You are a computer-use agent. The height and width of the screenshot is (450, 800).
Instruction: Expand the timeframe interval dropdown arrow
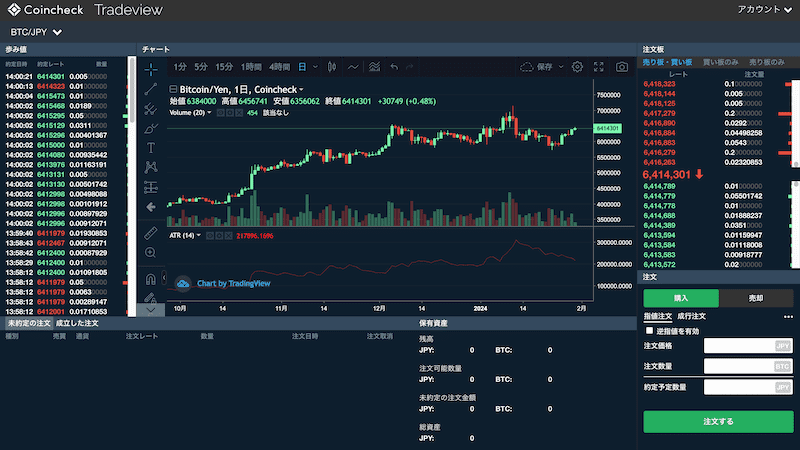(x=315, y=67)
